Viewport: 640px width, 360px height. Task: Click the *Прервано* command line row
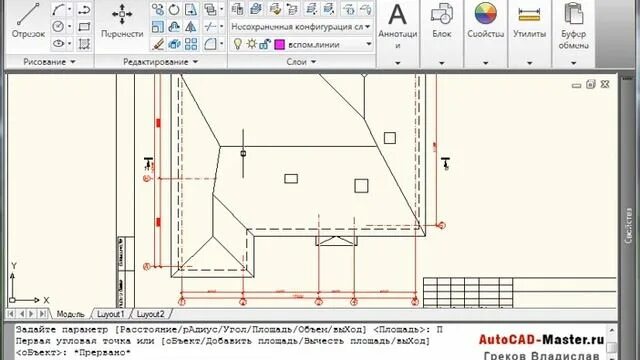[73, 353]
